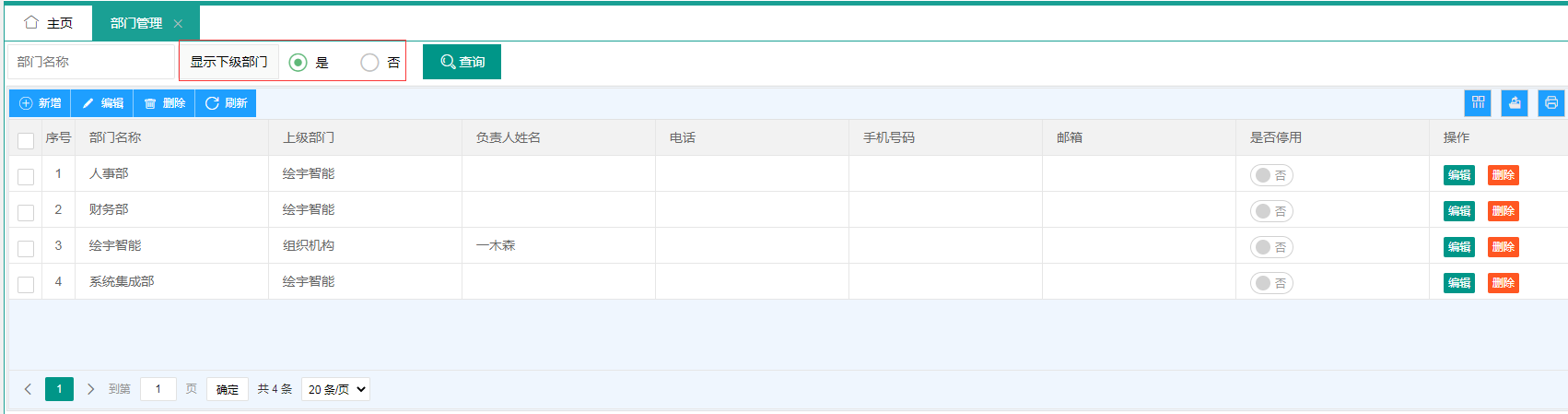Click the export icon in toolbar
Image resolution: width=1568 pixels, height=414 pixels.
[x=1515, y=103]
